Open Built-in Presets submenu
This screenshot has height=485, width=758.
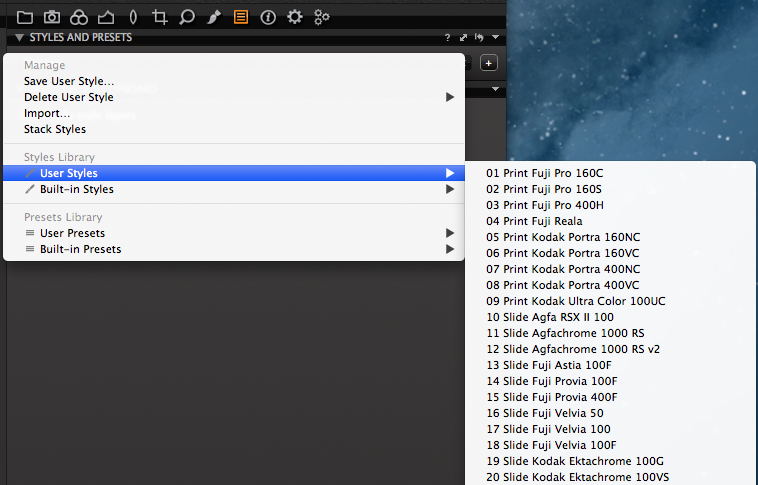(x=234, y=249)
